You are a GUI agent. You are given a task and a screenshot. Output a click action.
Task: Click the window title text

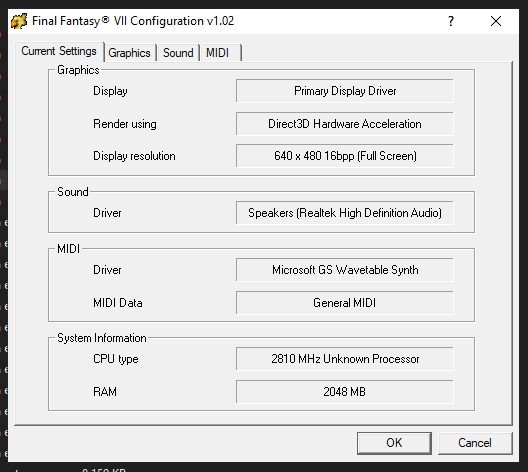point(133,21)
